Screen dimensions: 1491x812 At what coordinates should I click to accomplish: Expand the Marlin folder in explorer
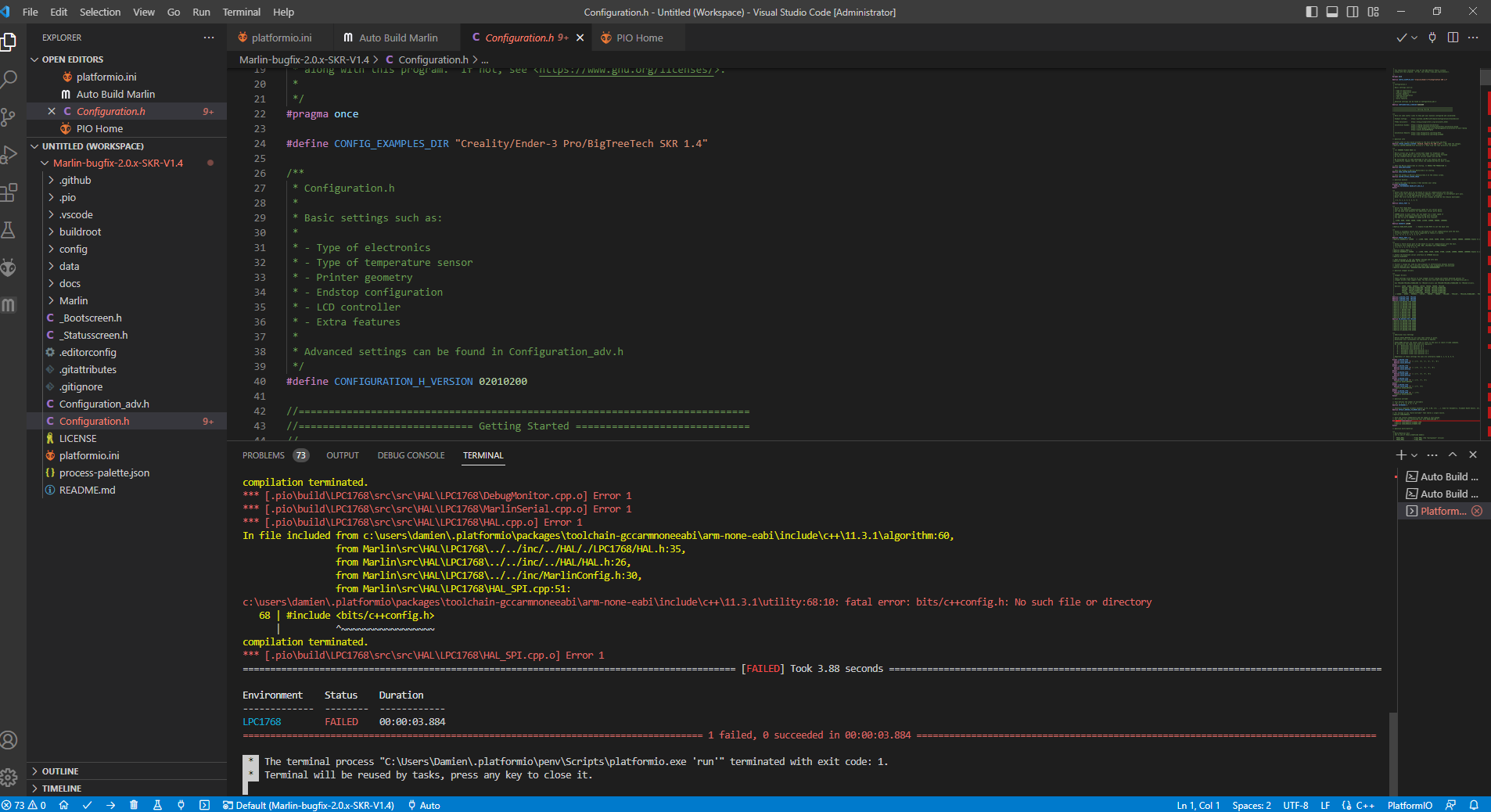pyautogui.click(x=74, y=300)
